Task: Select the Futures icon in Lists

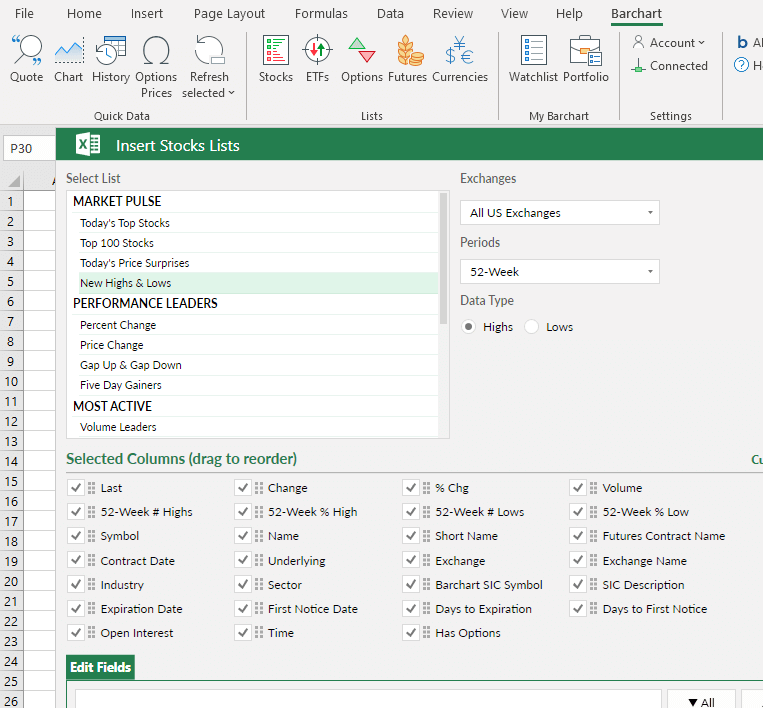Action: 407,59
